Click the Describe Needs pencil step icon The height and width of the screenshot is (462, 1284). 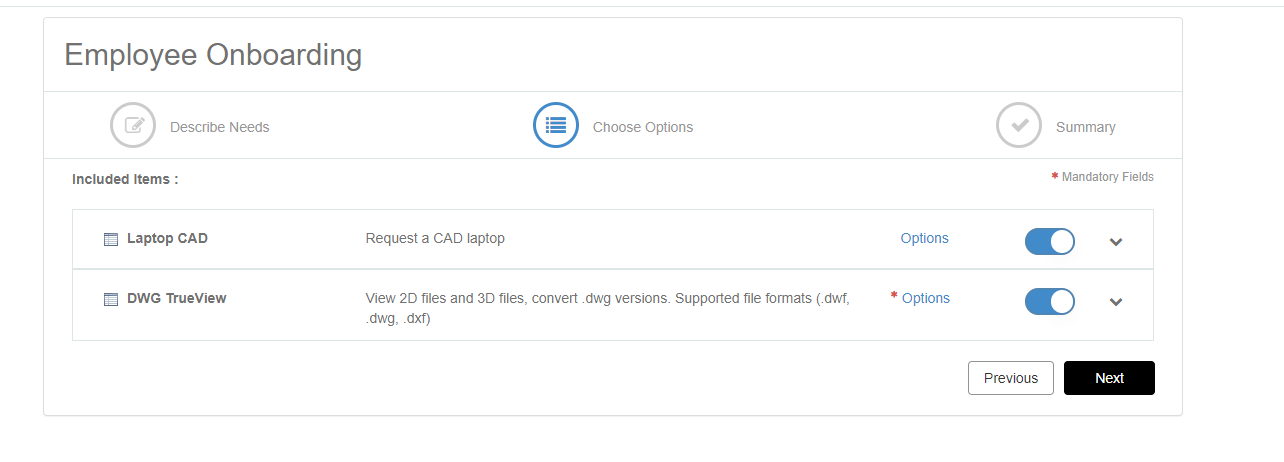133,126
